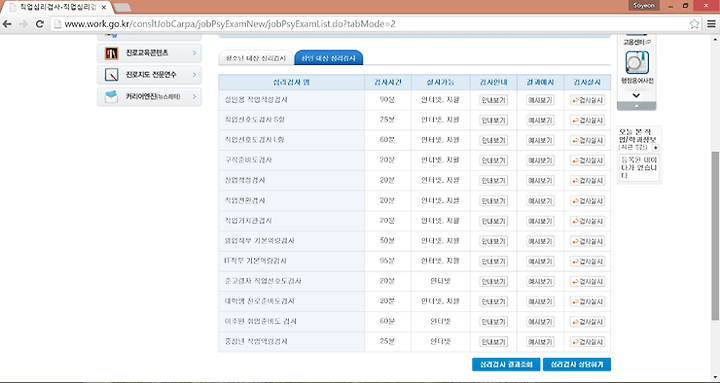The height and width of the screenshot is (383, 720).
Task: Click the 심리검사 명 column header
Action: (x=292, y=82)
